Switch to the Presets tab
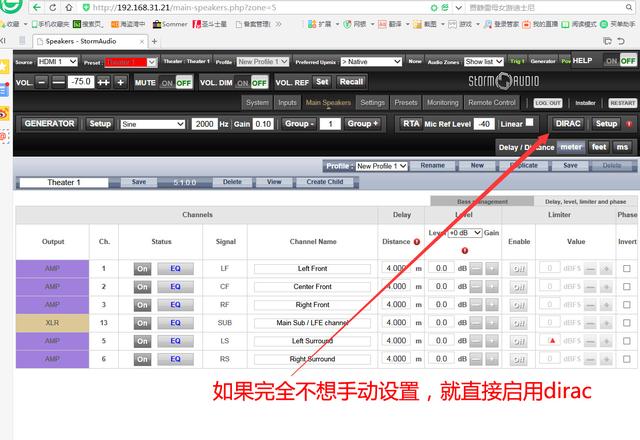640x440 pixels. 406,103
